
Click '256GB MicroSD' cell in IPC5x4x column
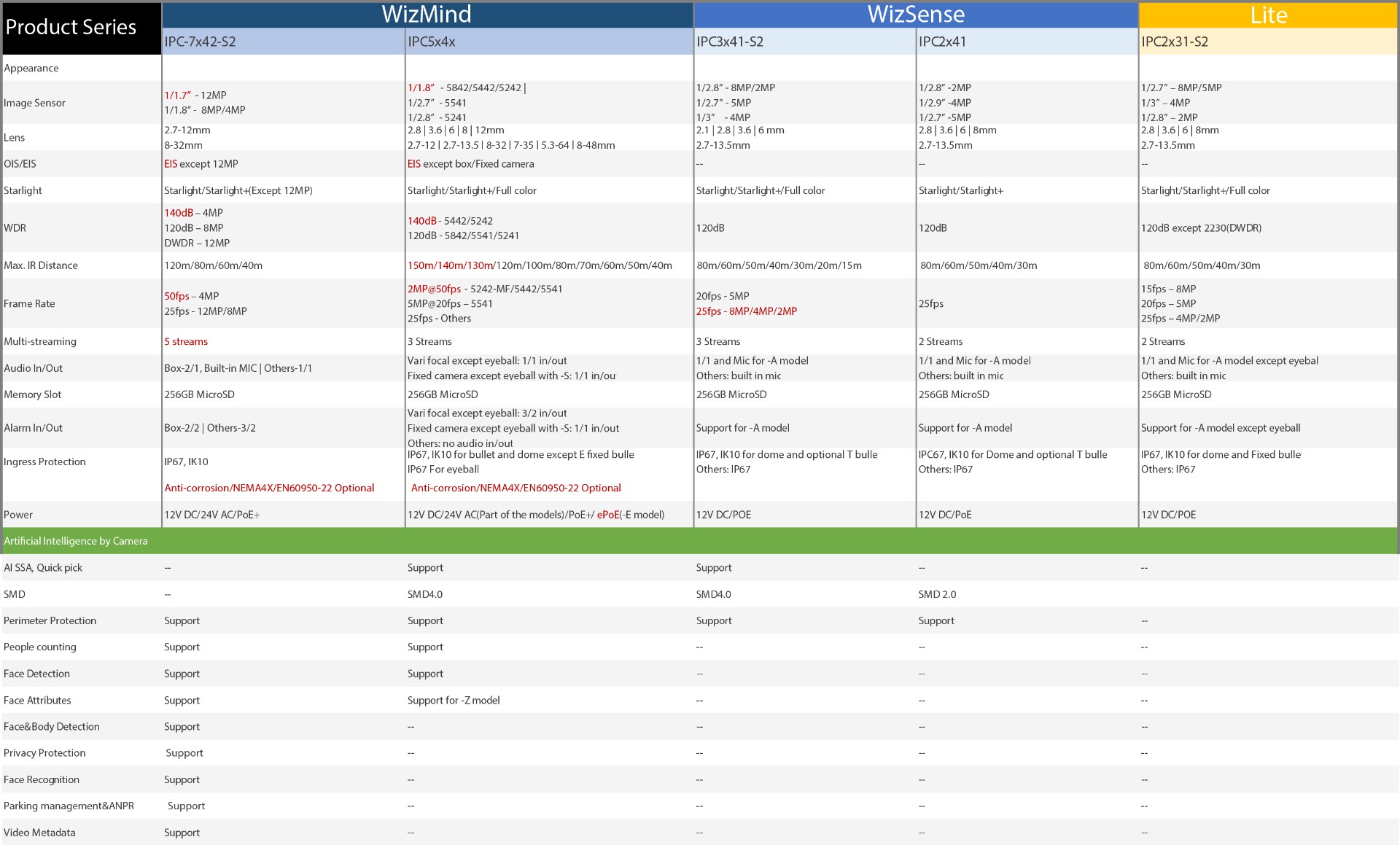[443, 394]
